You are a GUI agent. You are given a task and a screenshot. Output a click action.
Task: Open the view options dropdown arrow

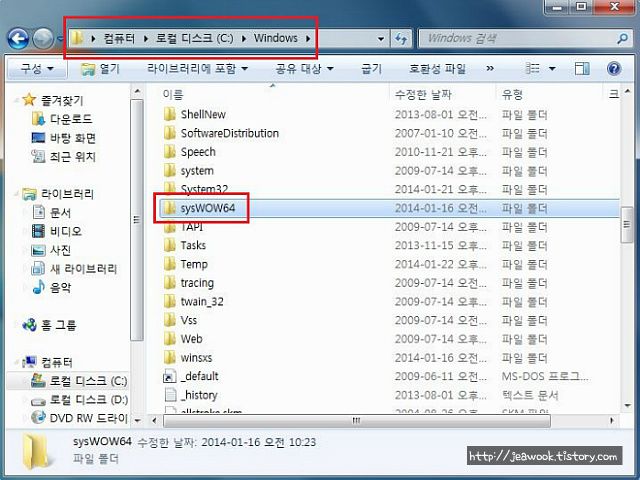552,69
